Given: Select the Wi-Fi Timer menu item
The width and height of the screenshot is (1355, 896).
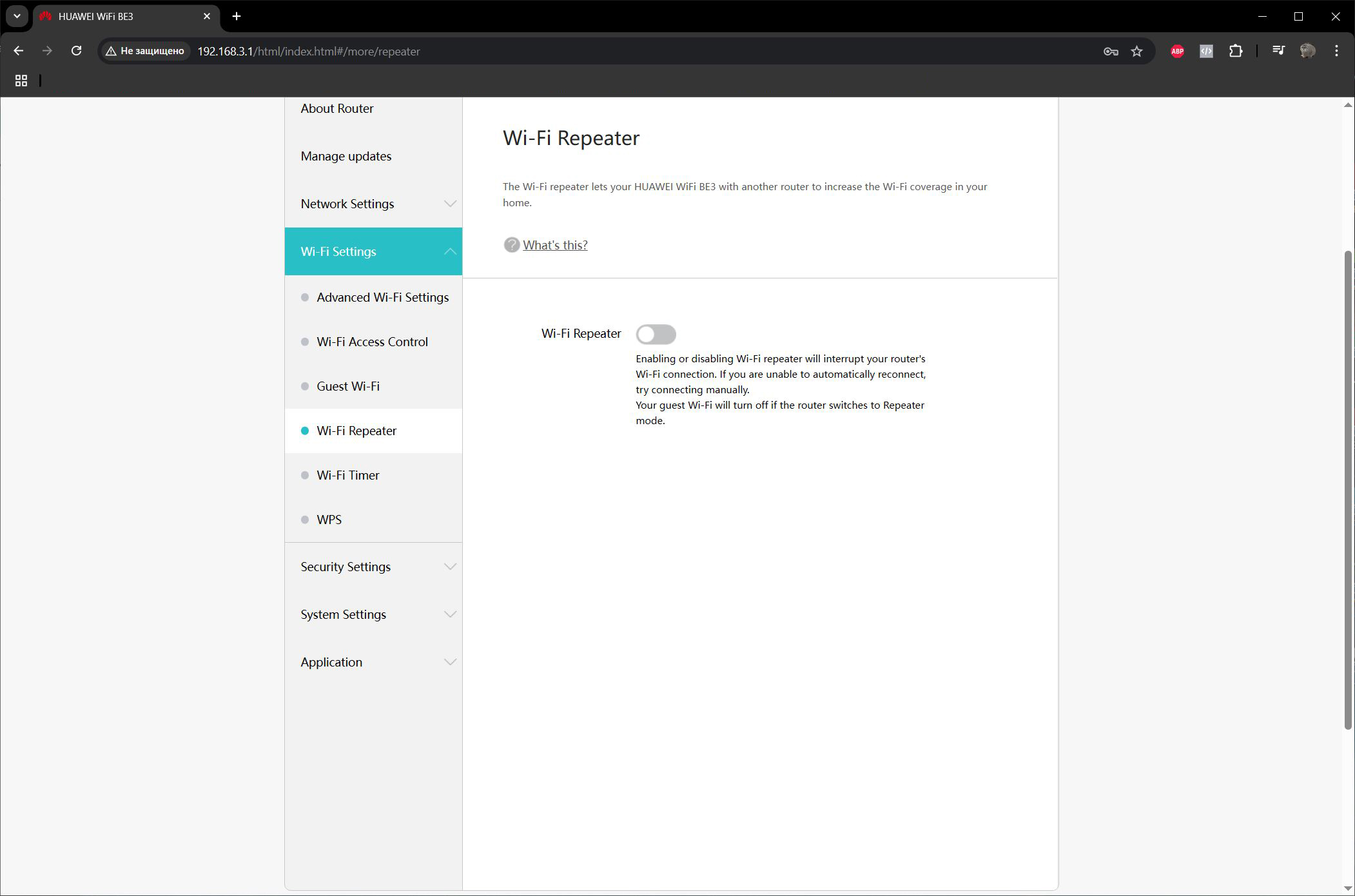Looking at the screenshot, I should click(373, 475).
